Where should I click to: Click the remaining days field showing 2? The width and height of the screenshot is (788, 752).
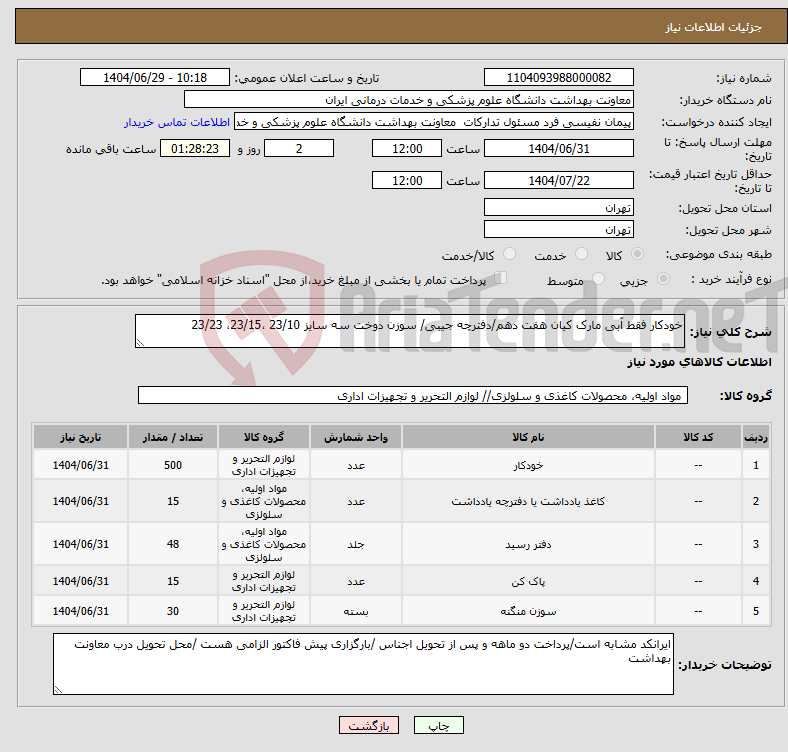[299, 148]
